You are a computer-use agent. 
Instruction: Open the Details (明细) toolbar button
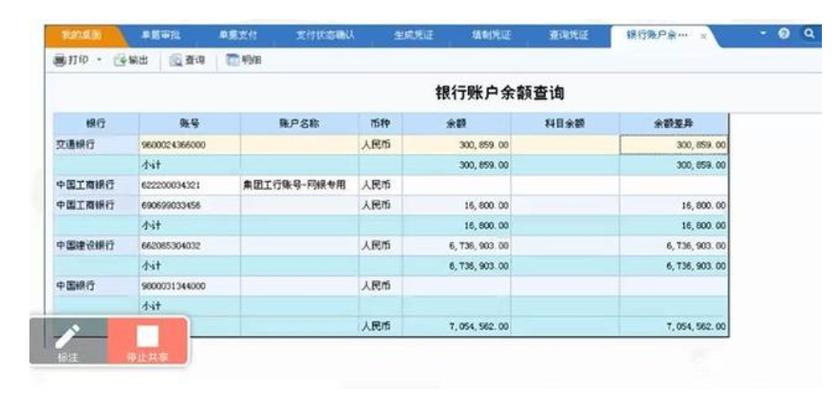tap(244, 60)
